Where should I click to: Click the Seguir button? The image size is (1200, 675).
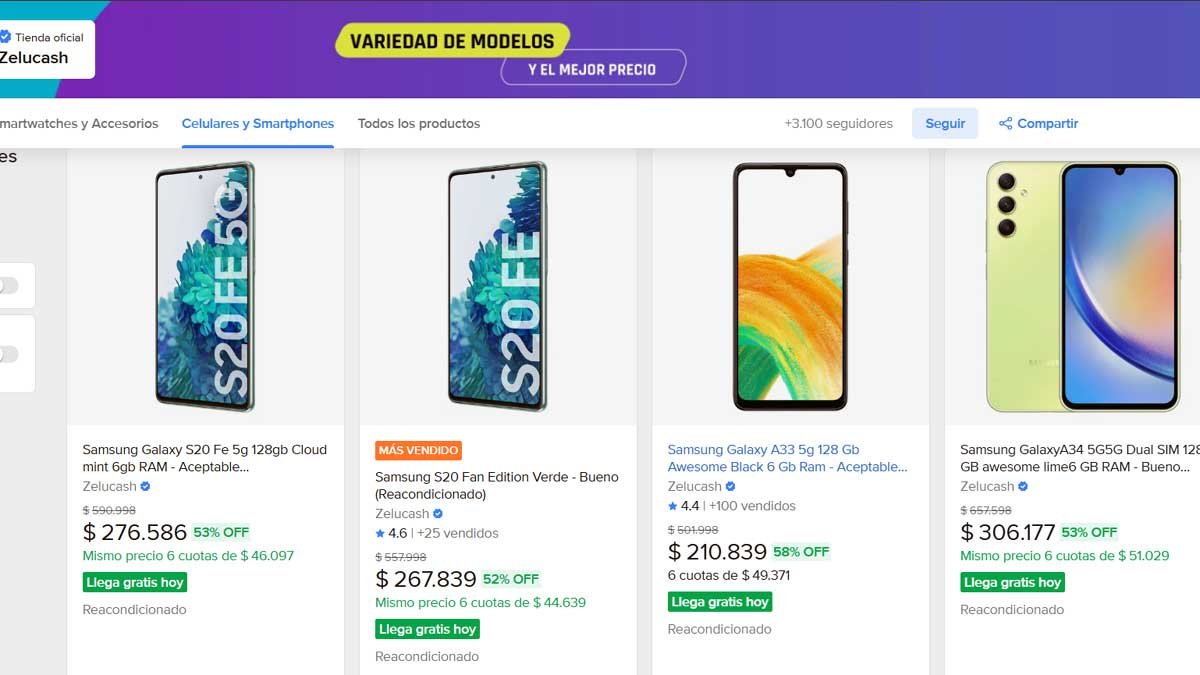[x=944, y=122]
